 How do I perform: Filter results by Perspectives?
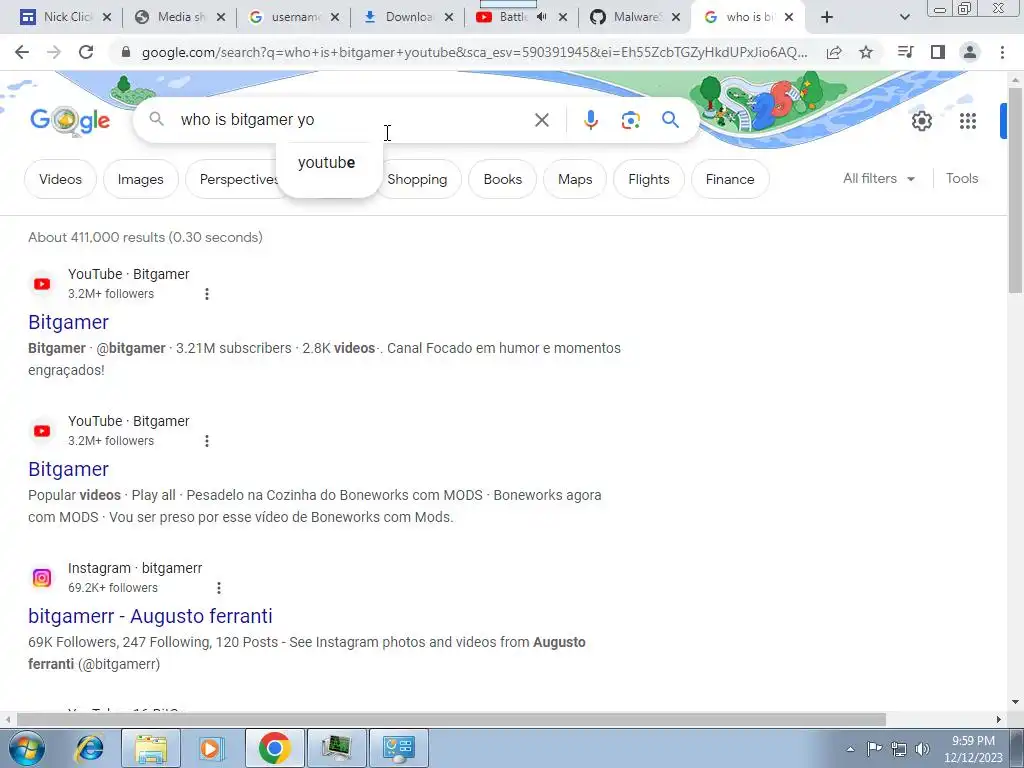point(236,179)
